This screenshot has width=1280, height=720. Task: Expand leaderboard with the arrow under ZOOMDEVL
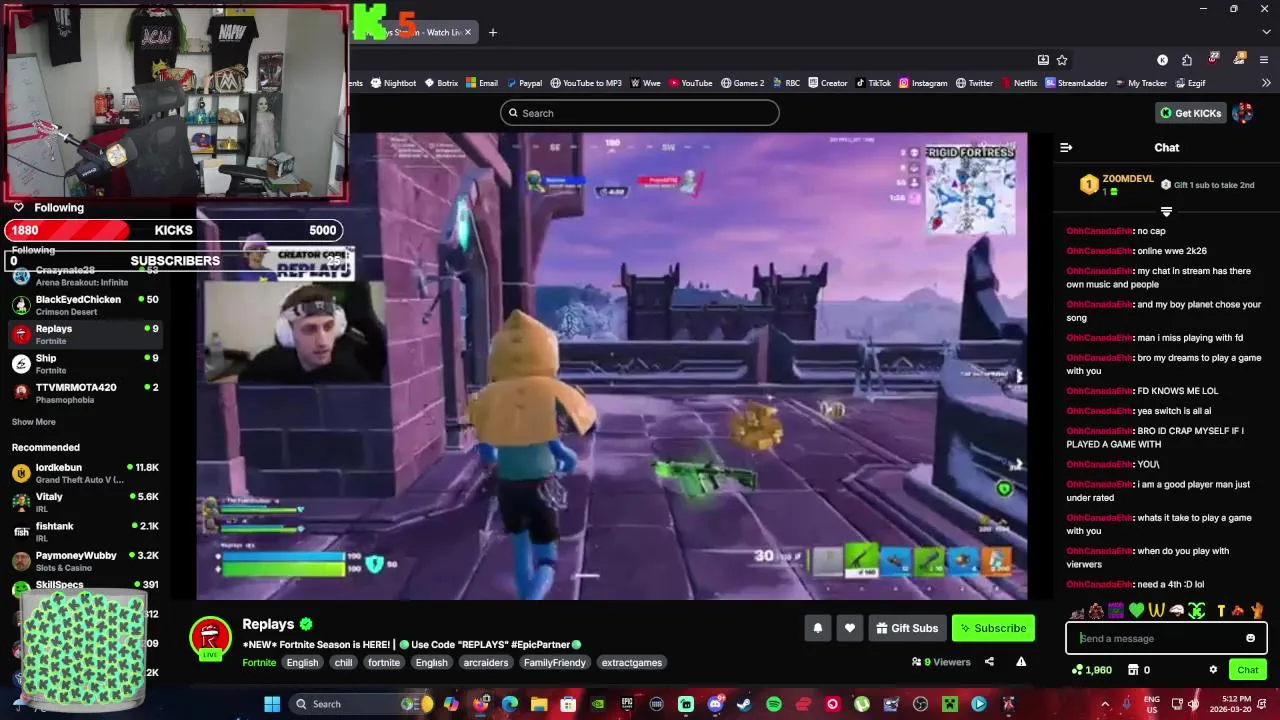click(x=1166, y=211)
